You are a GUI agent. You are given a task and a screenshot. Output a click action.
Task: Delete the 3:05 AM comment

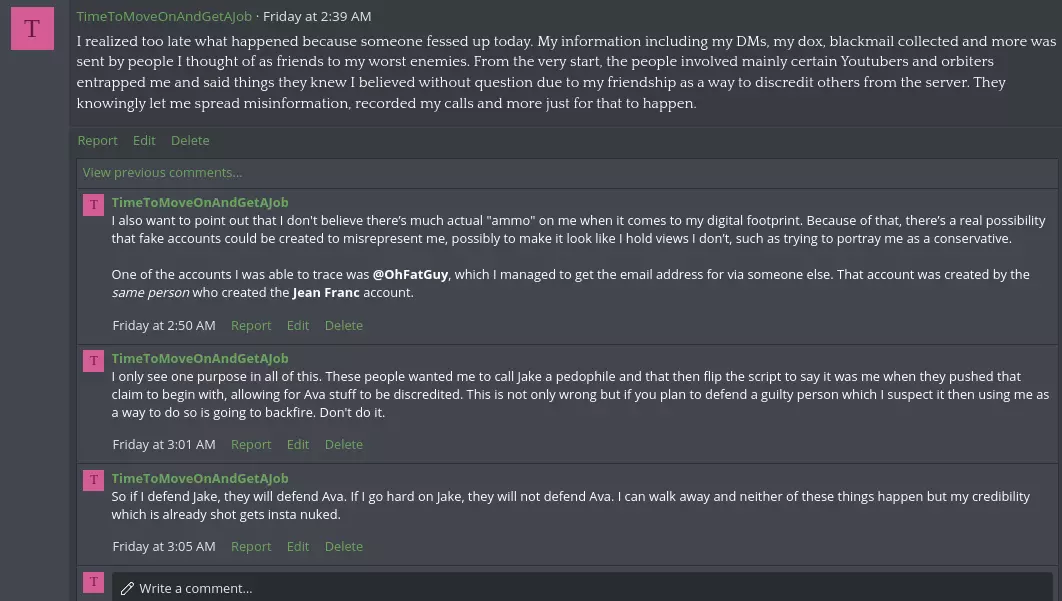[343, 546]
